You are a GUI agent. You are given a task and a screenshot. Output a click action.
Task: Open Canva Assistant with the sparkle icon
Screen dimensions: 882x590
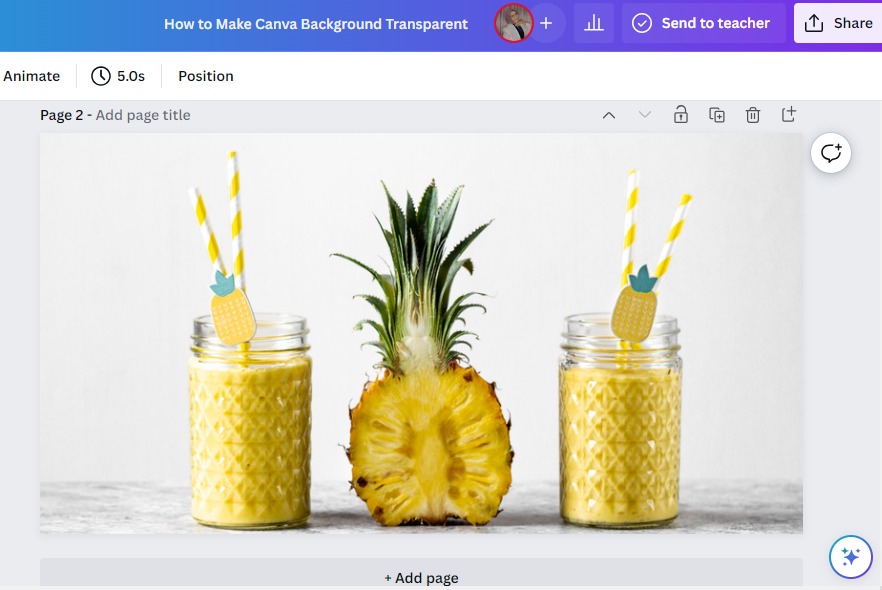pos(849,556)
